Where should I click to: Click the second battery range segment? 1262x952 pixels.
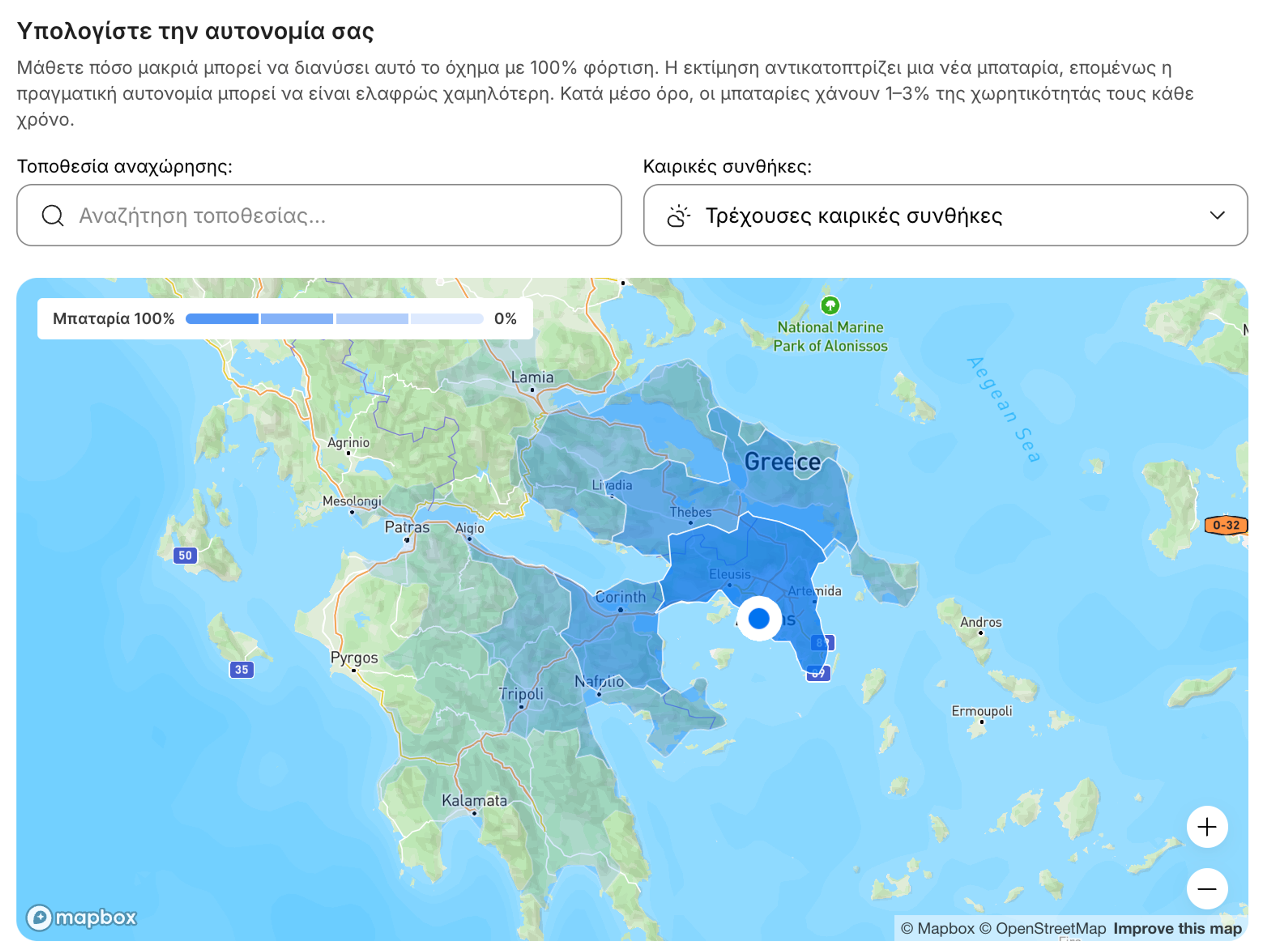(297, 318)
